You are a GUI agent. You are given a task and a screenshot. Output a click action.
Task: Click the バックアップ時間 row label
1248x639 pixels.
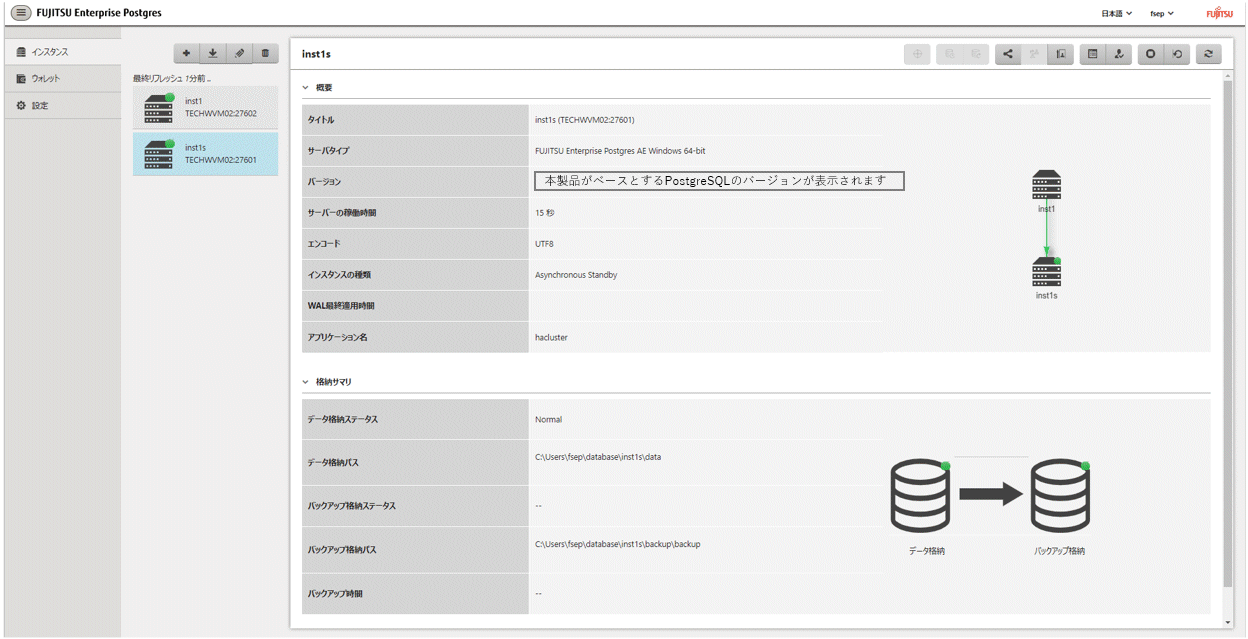coord(335,594)
